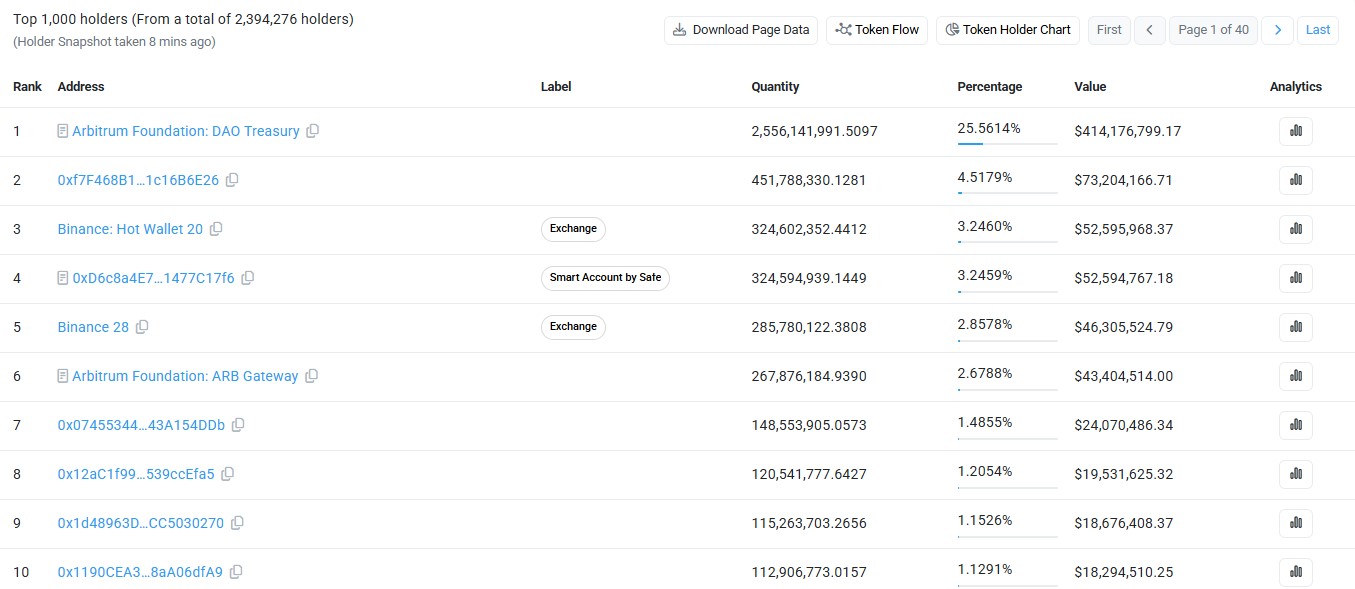1355x589 pixels.
Task: Open analytics for Binance: Hot Wallet 20
Action: [1296, 229]
